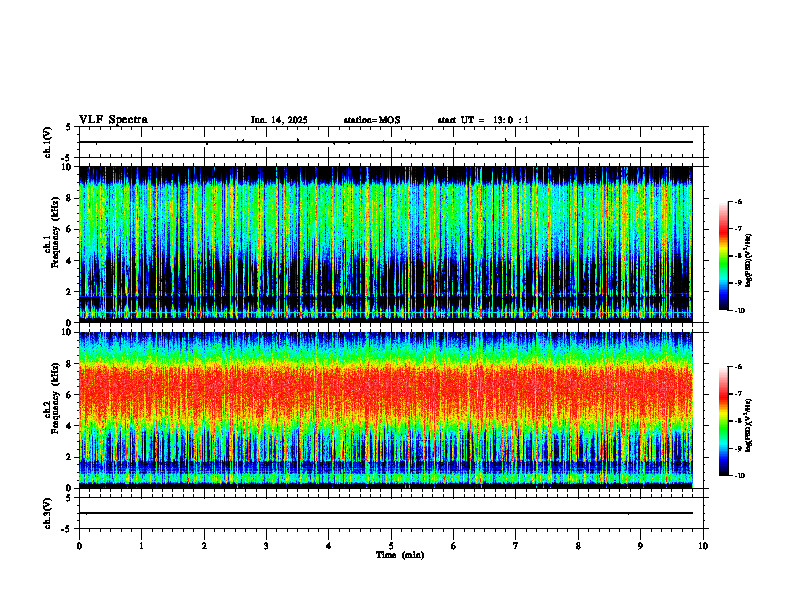Screen dimensions: 792x612
Task: Click the "-10" label on the ch.2 color bar
Action: coord(739,476)
